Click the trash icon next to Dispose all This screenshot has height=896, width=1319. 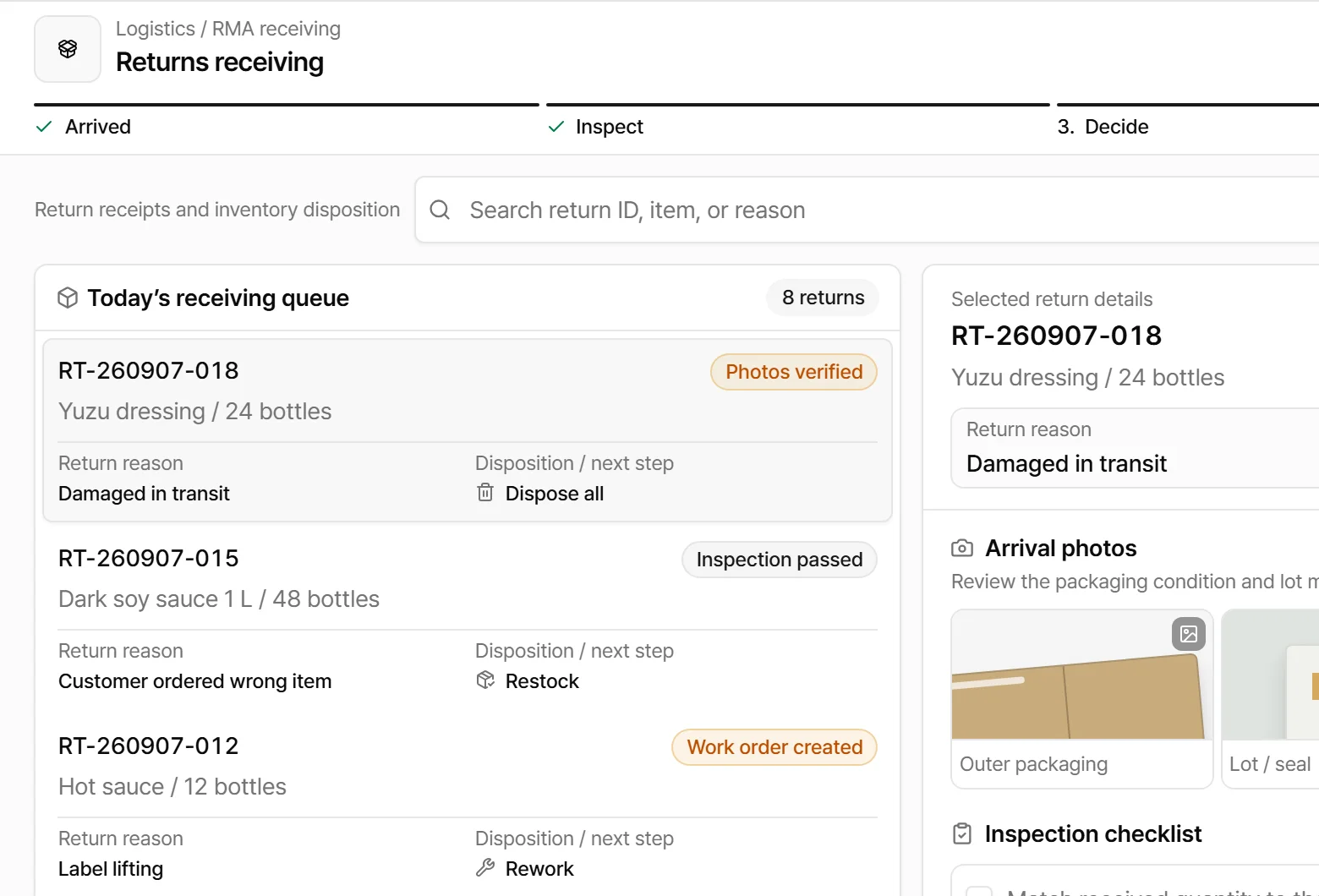tap(485, 492)
